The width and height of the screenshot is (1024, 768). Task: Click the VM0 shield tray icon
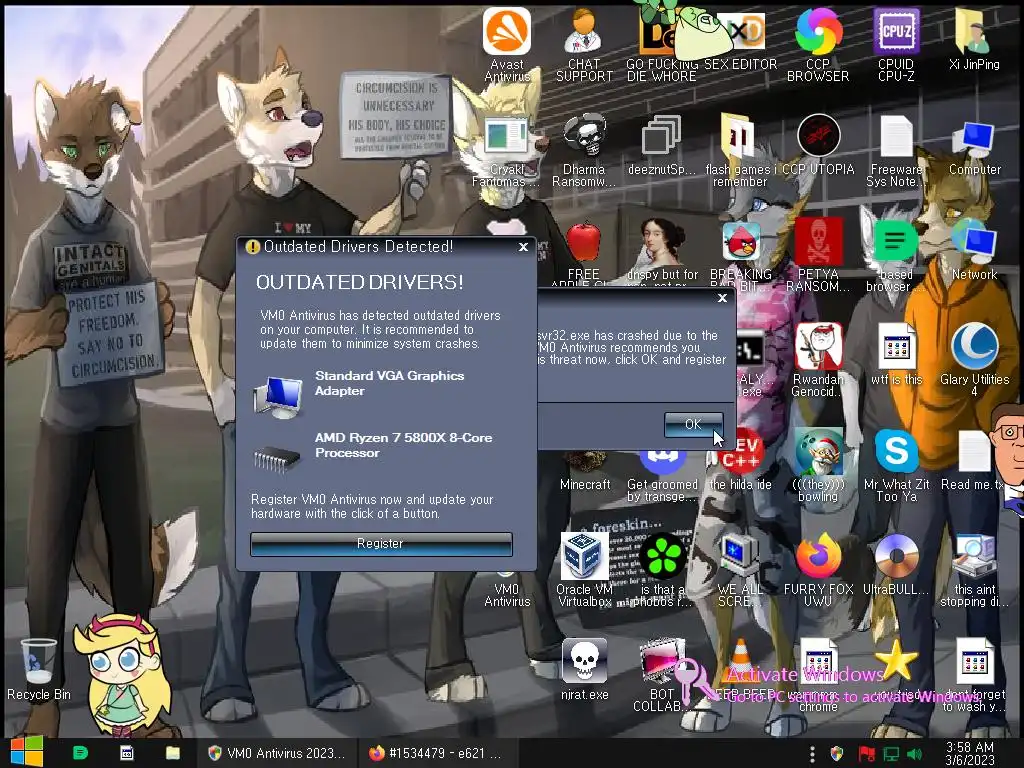837,754
